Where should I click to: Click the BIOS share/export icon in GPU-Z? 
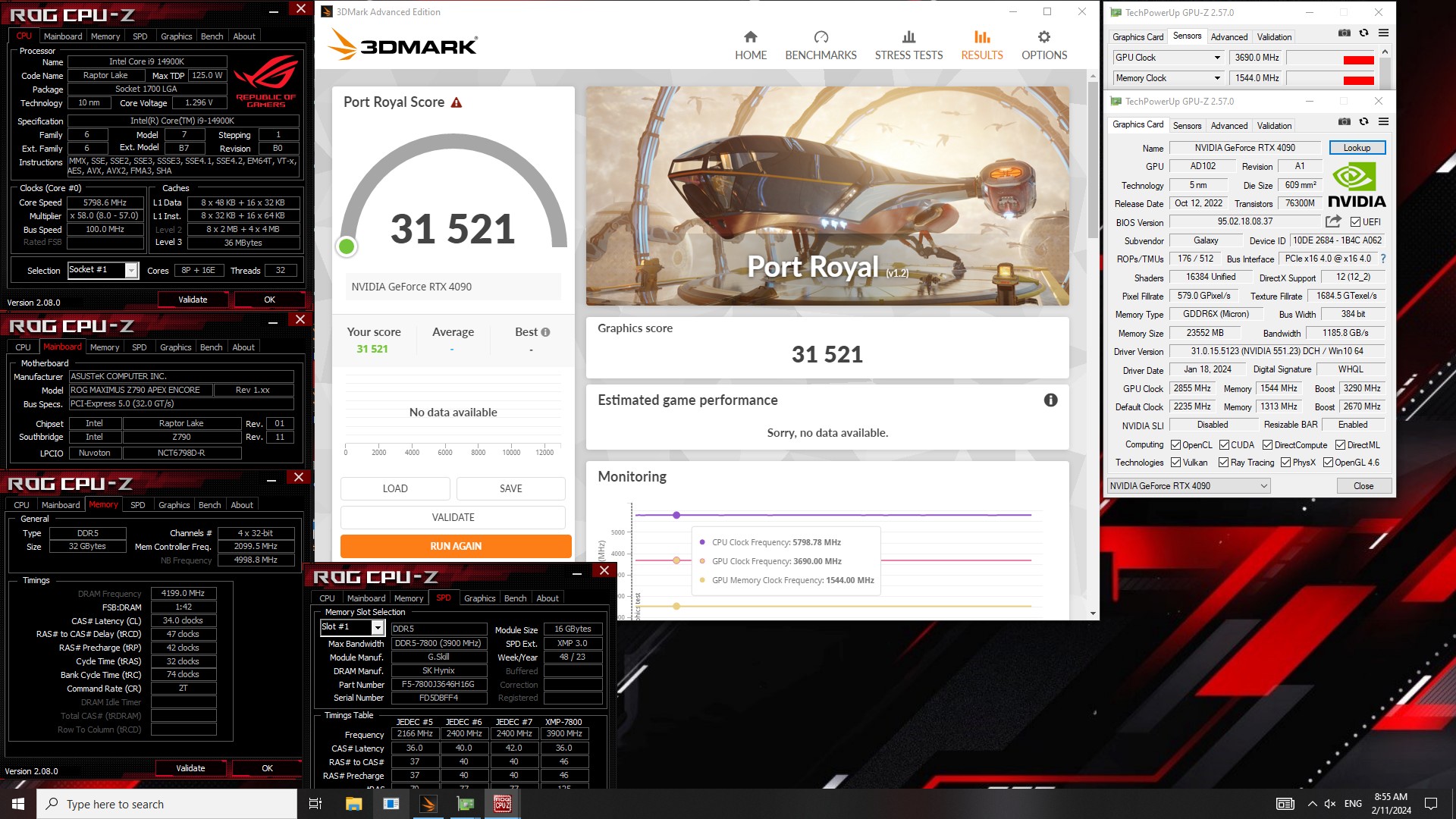coord(1333,221)
